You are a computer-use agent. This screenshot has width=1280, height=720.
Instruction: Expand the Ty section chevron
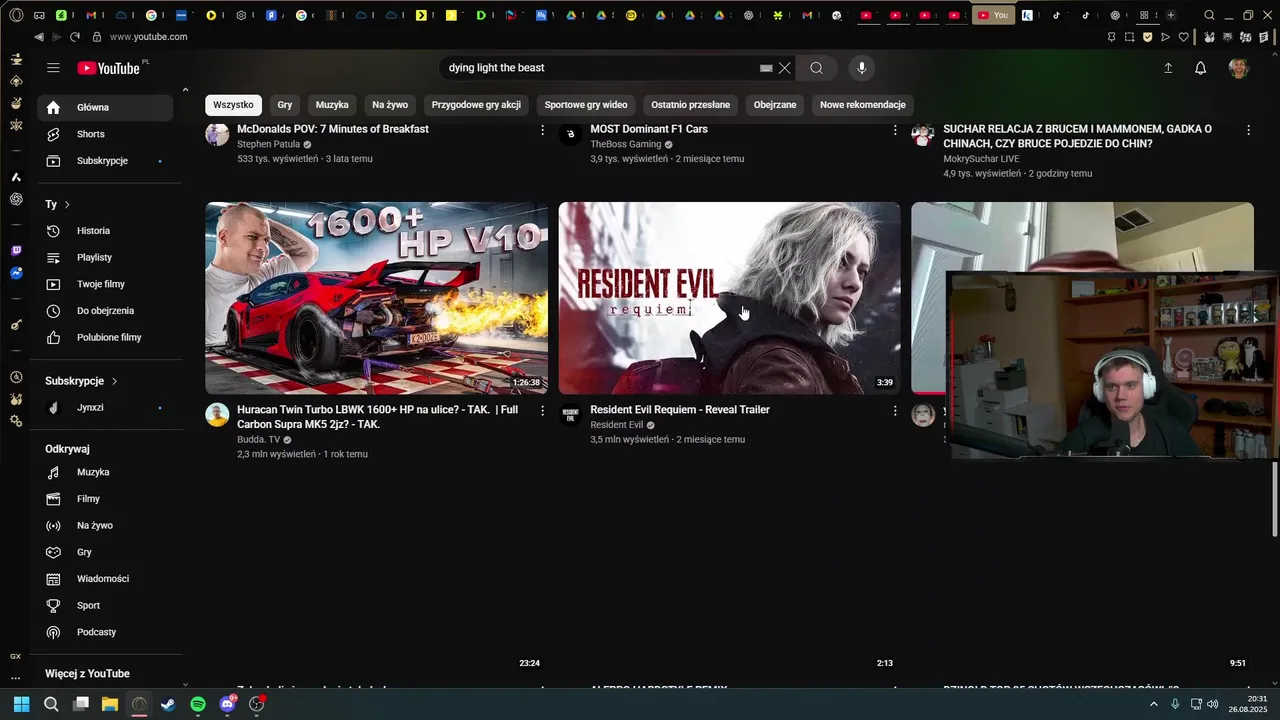pos(67,204)
